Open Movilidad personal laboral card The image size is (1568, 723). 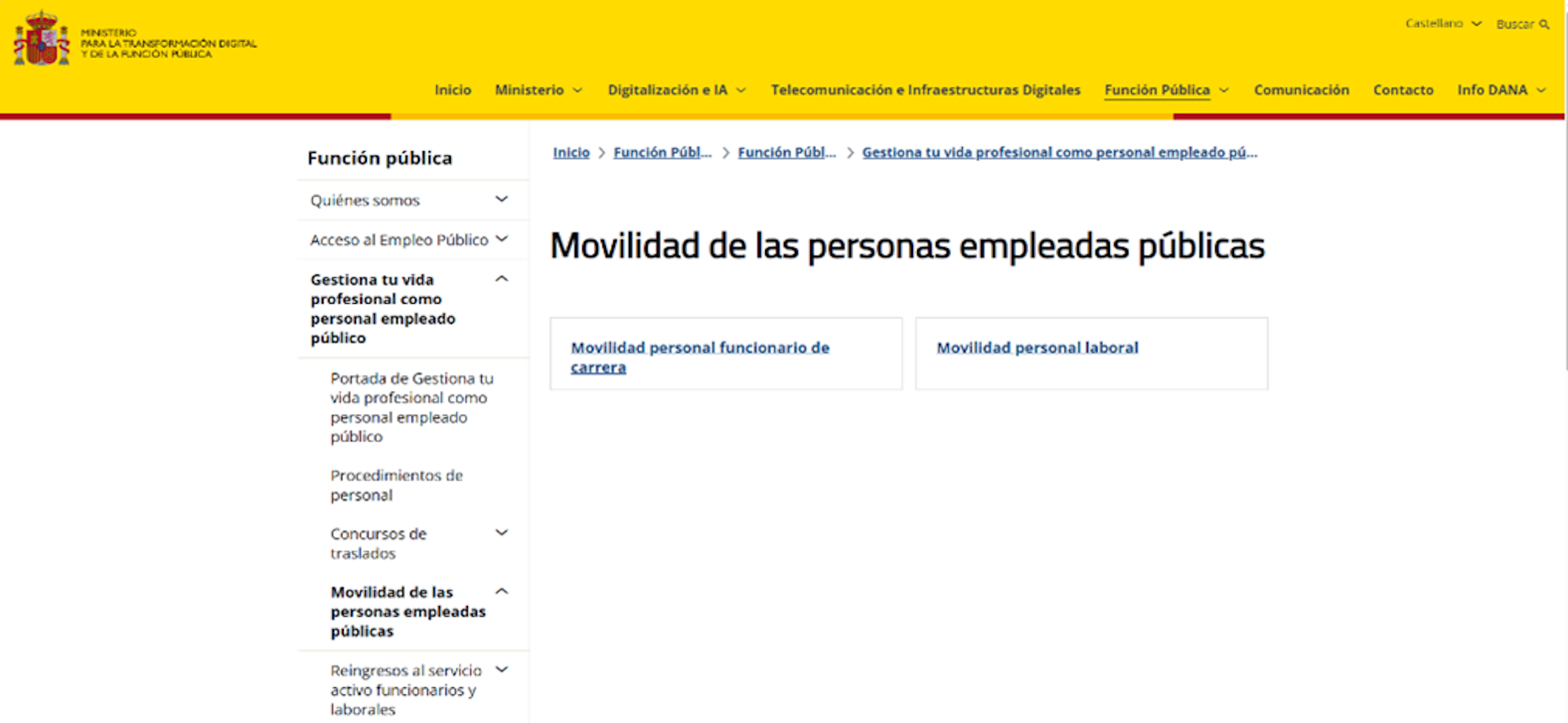click(x=1037, y=348)
